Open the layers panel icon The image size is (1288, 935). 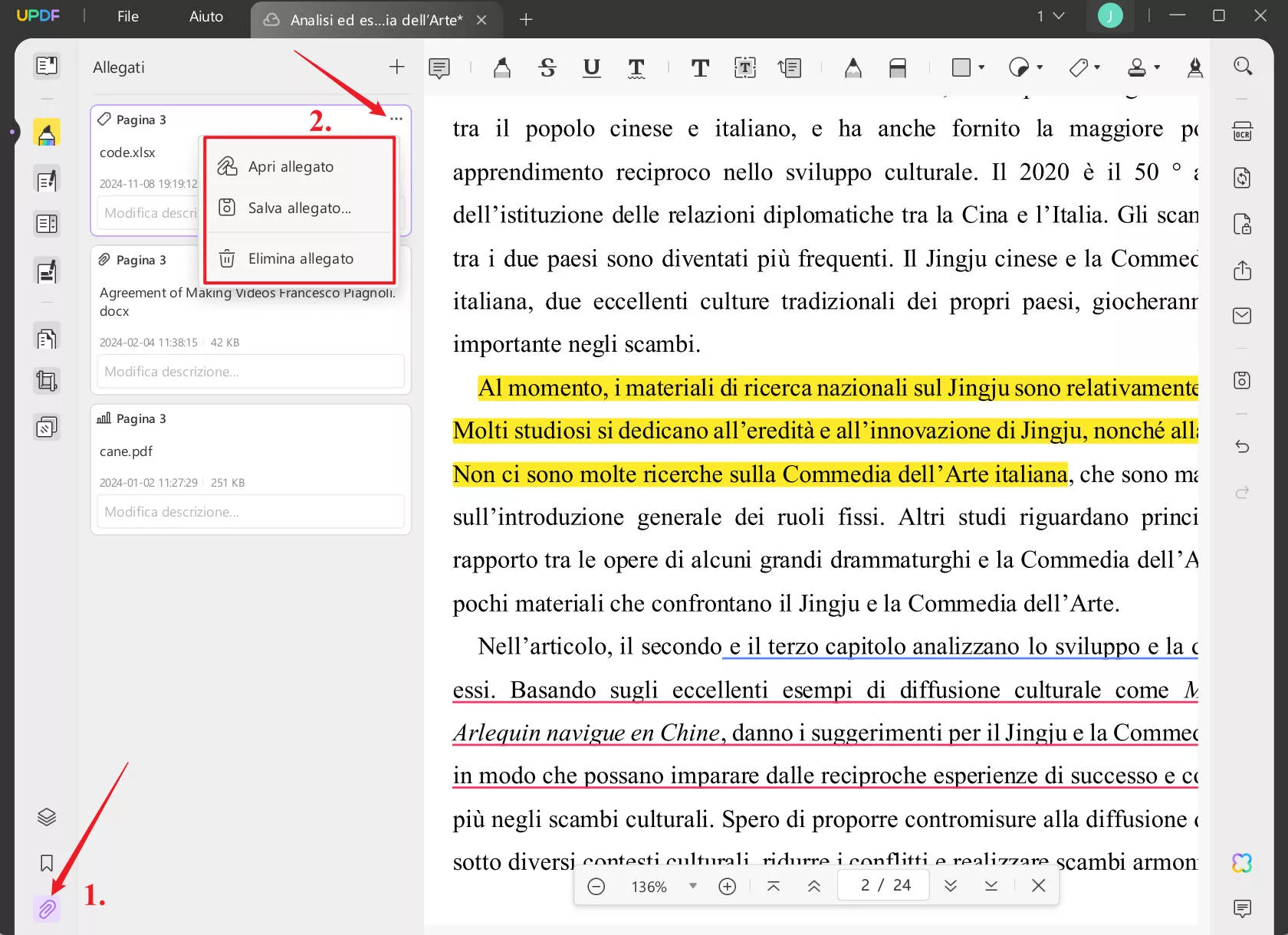pos(47,817)
